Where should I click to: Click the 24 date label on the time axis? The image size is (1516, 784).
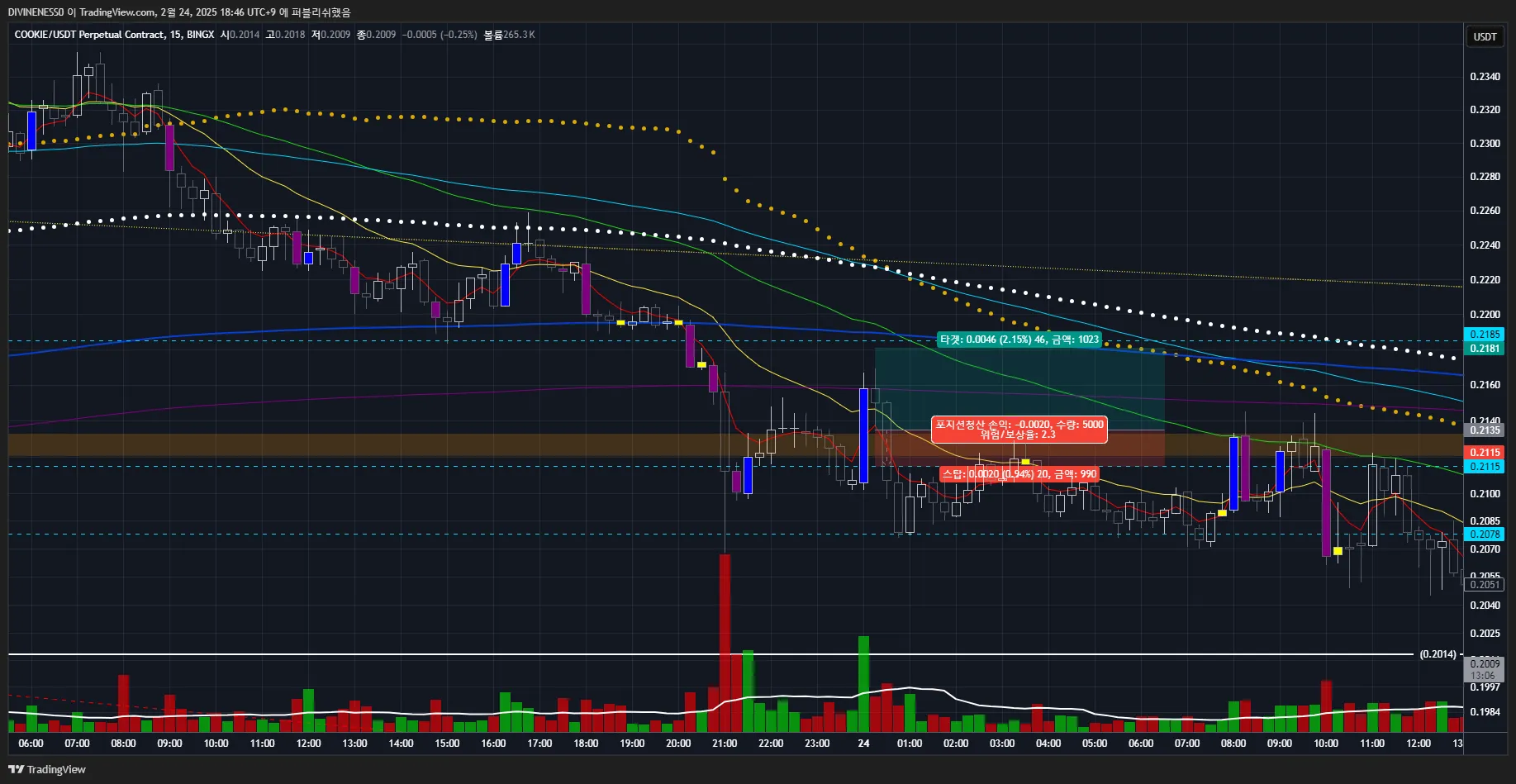[863, 744]
